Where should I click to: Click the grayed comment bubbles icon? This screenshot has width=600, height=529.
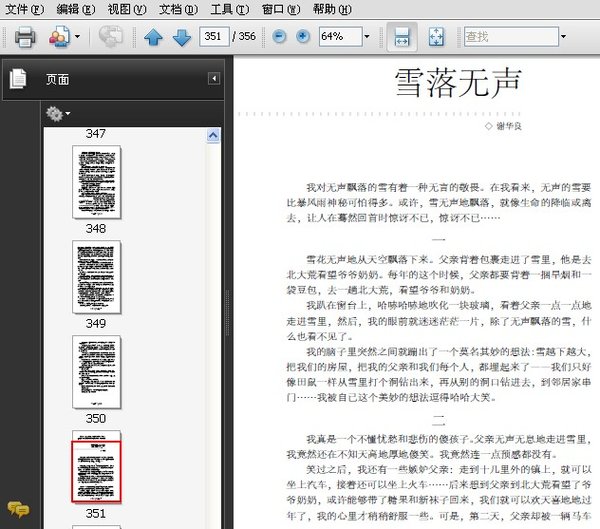pyautogui.click(x=111, y=37)
